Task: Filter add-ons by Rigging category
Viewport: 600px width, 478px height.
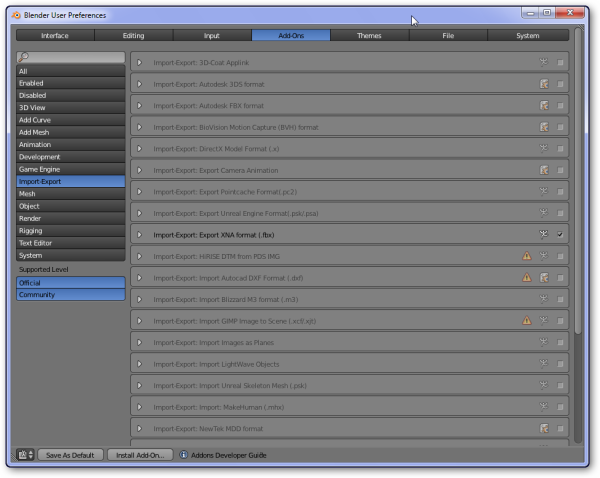Action: click(70, 231)
